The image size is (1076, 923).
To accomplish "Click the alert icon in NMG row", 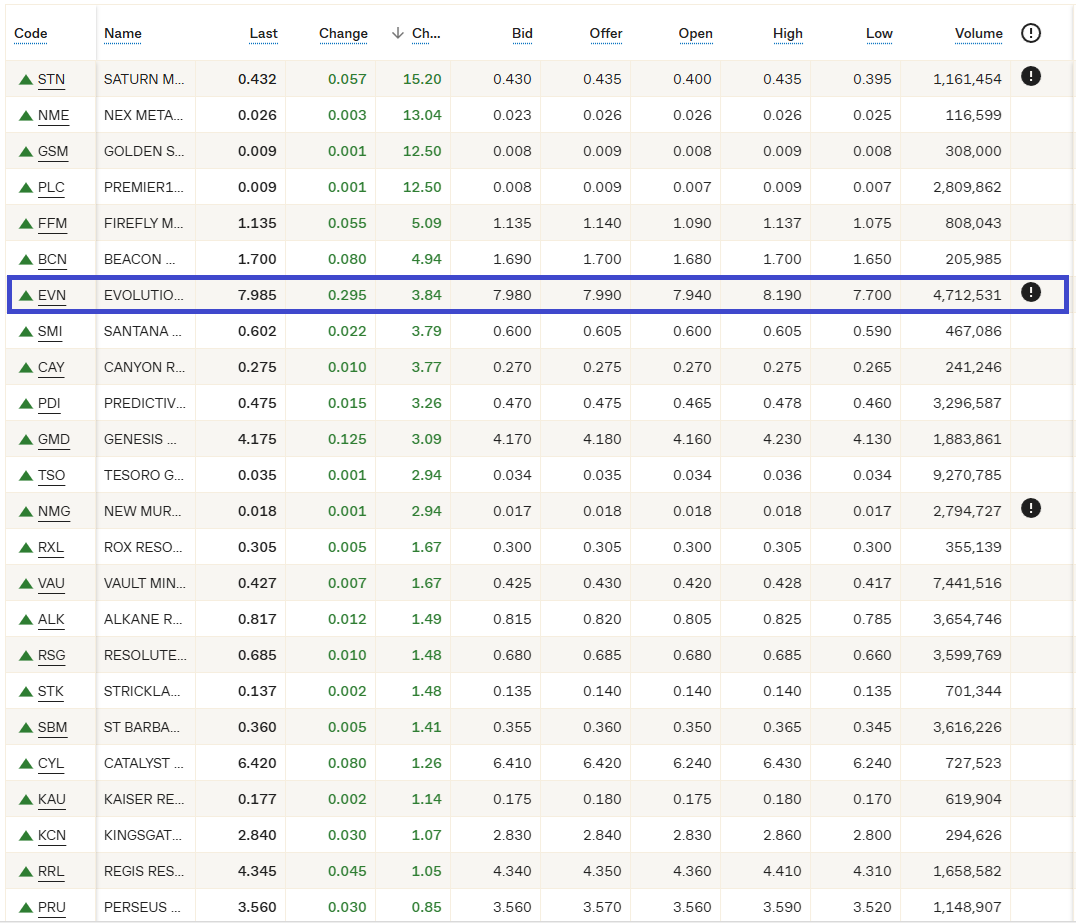I will (1031, 508).
